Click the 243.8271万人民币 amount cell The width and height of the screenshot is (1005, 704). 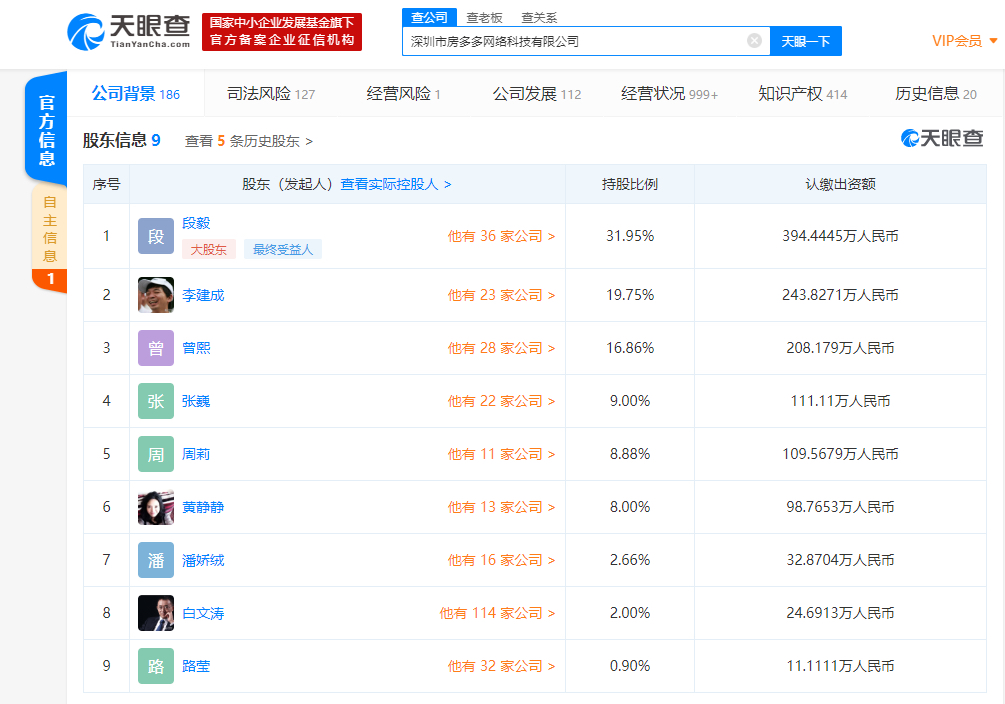(840, 295)
